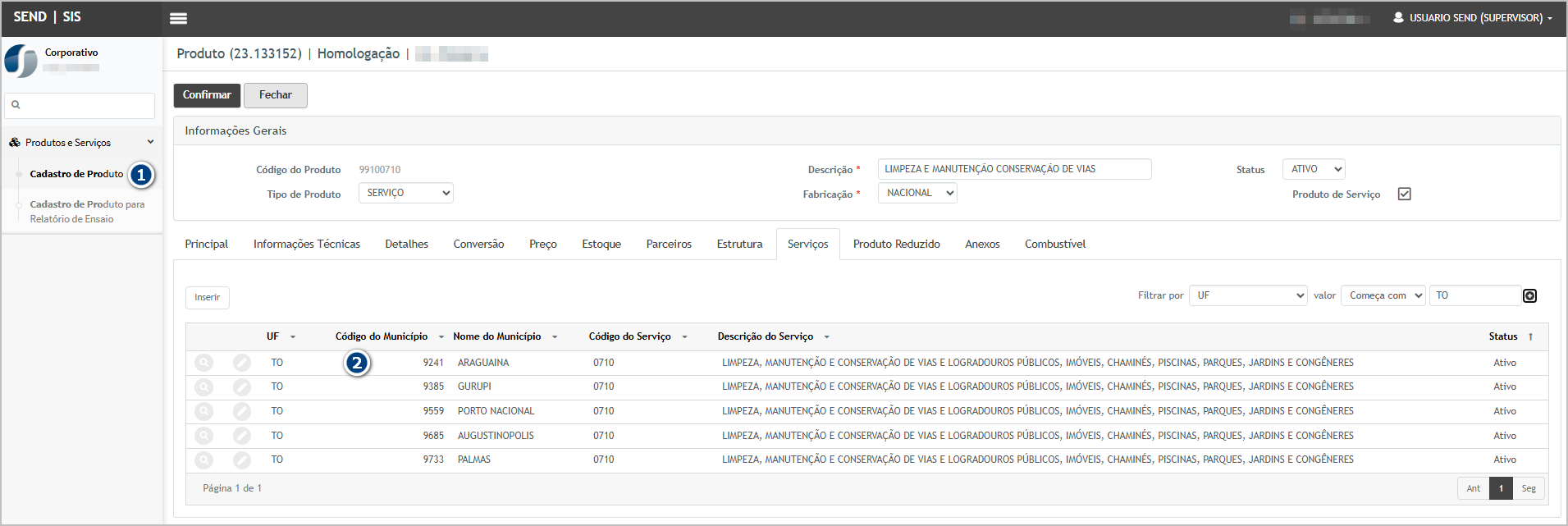
Task: Open the Status ATIVO dropdown
Action: coord(1313,170)
